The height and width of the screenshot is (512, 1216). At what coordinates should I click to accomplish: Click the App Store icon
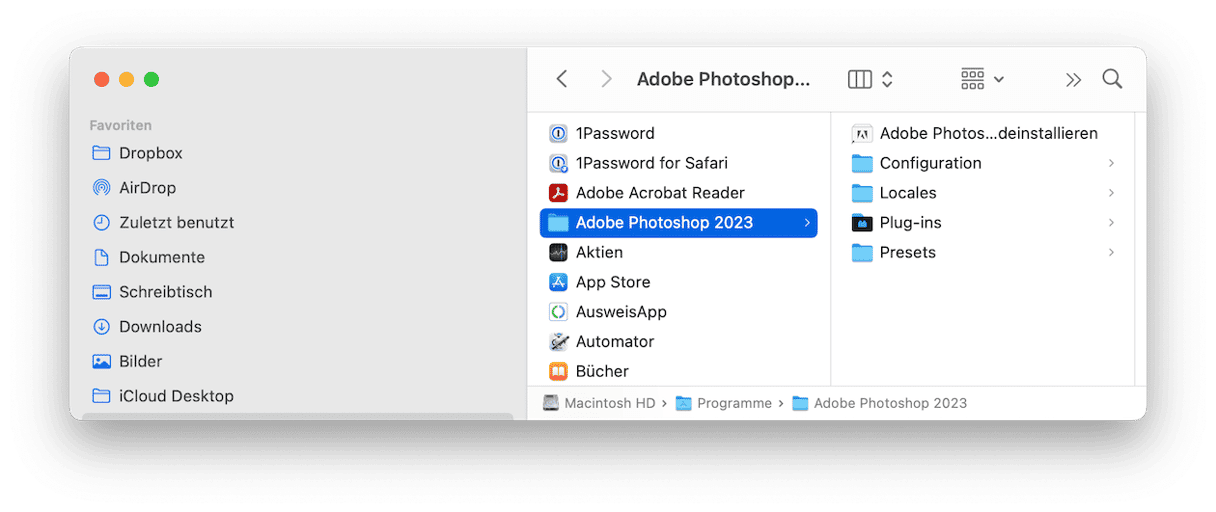(559, 282)
